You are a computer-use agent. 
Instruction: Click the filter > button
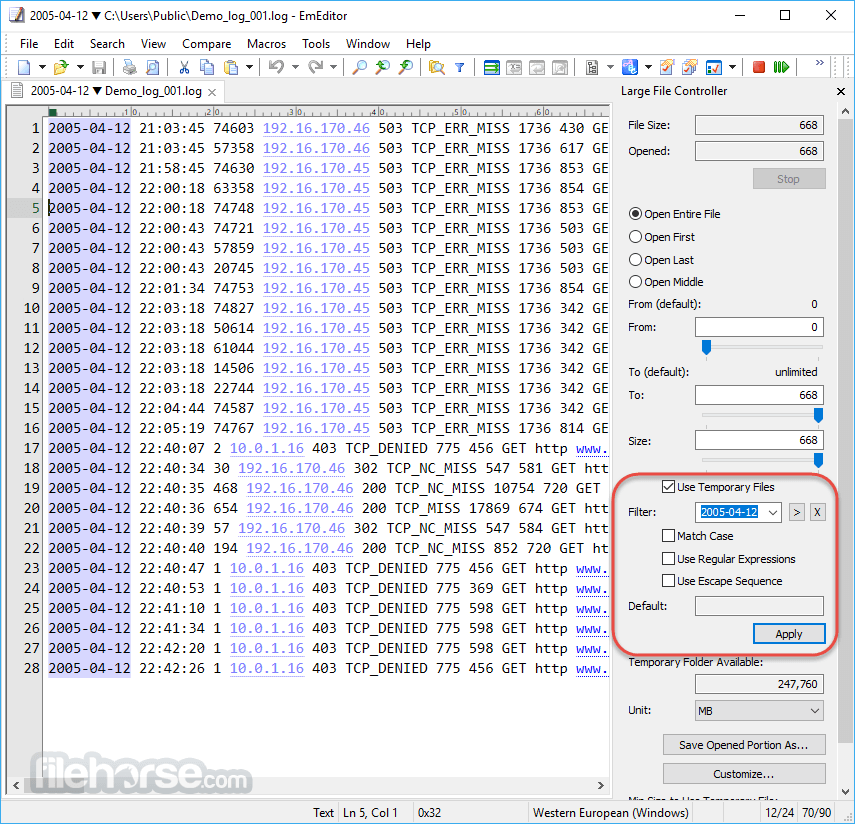[797, 512]
